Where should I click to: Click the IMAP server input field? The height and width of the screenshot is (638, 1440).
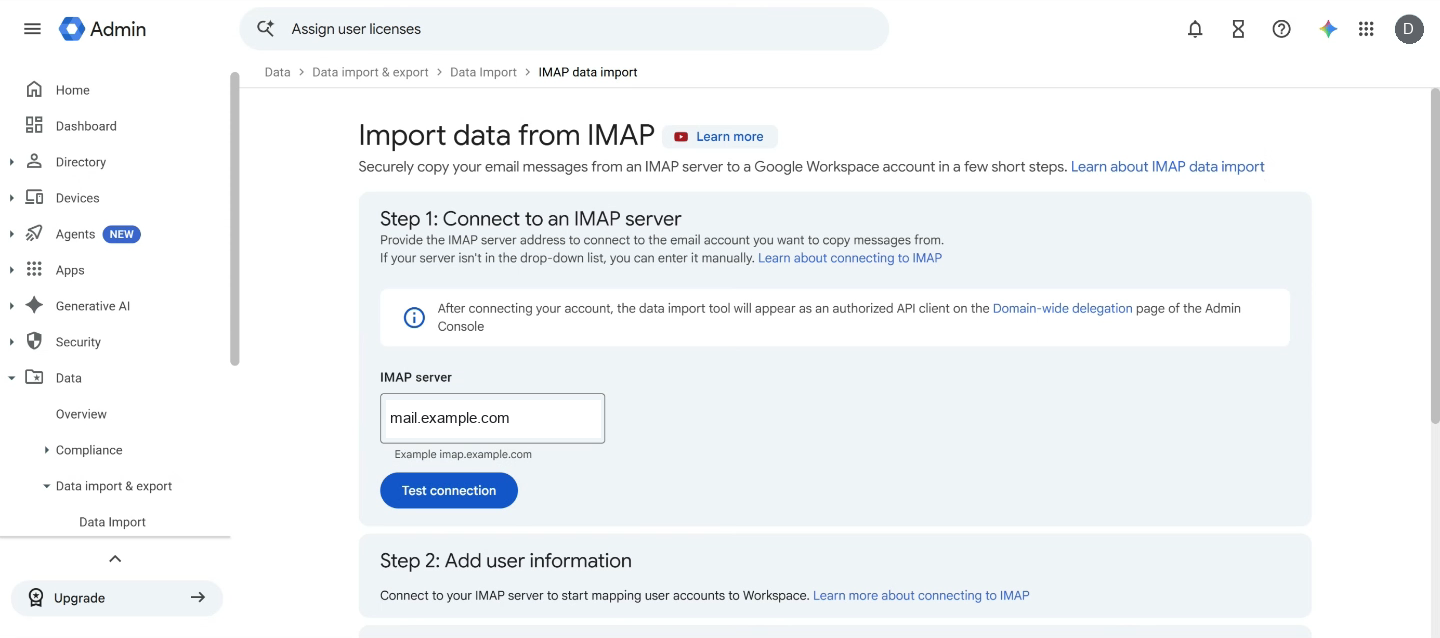[x=492, y=418]
